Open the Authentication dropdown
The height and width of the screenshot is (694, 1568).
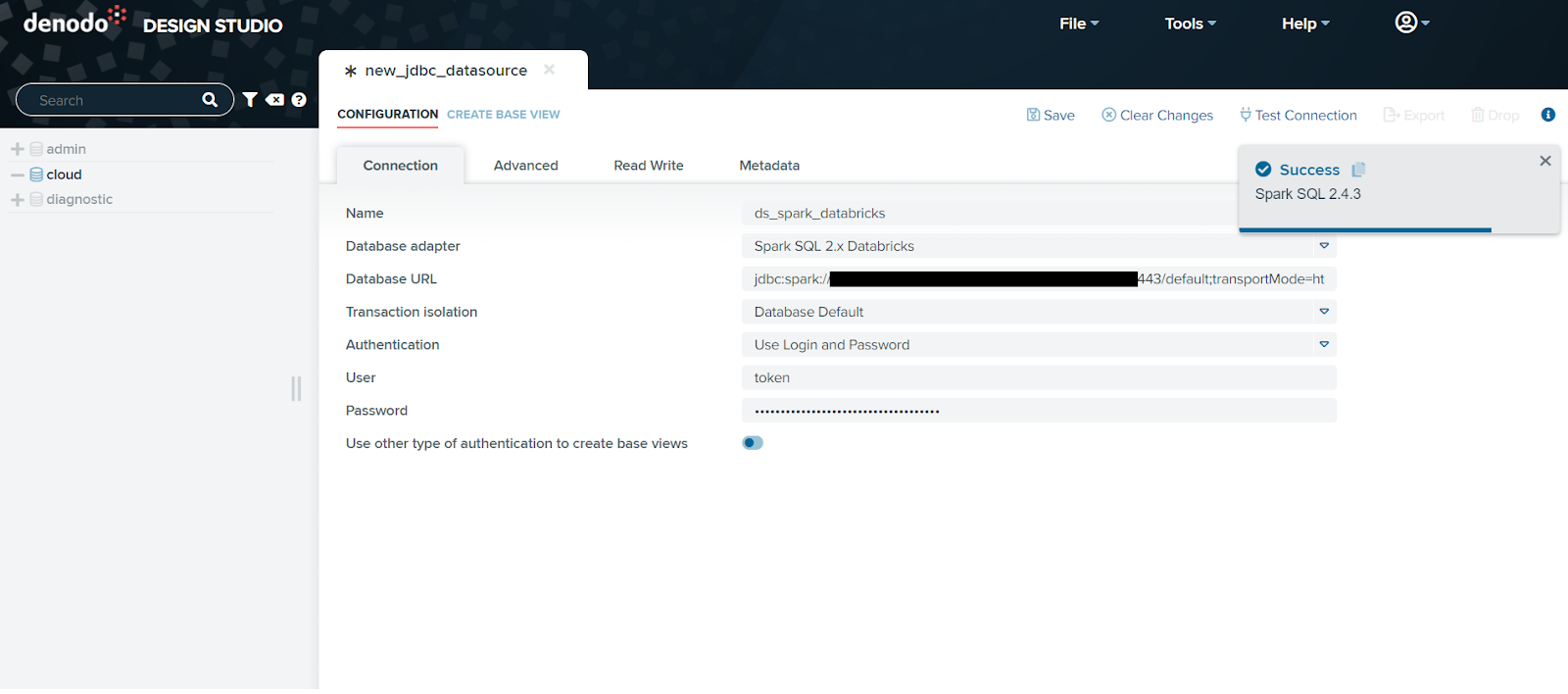point(1324,345)
